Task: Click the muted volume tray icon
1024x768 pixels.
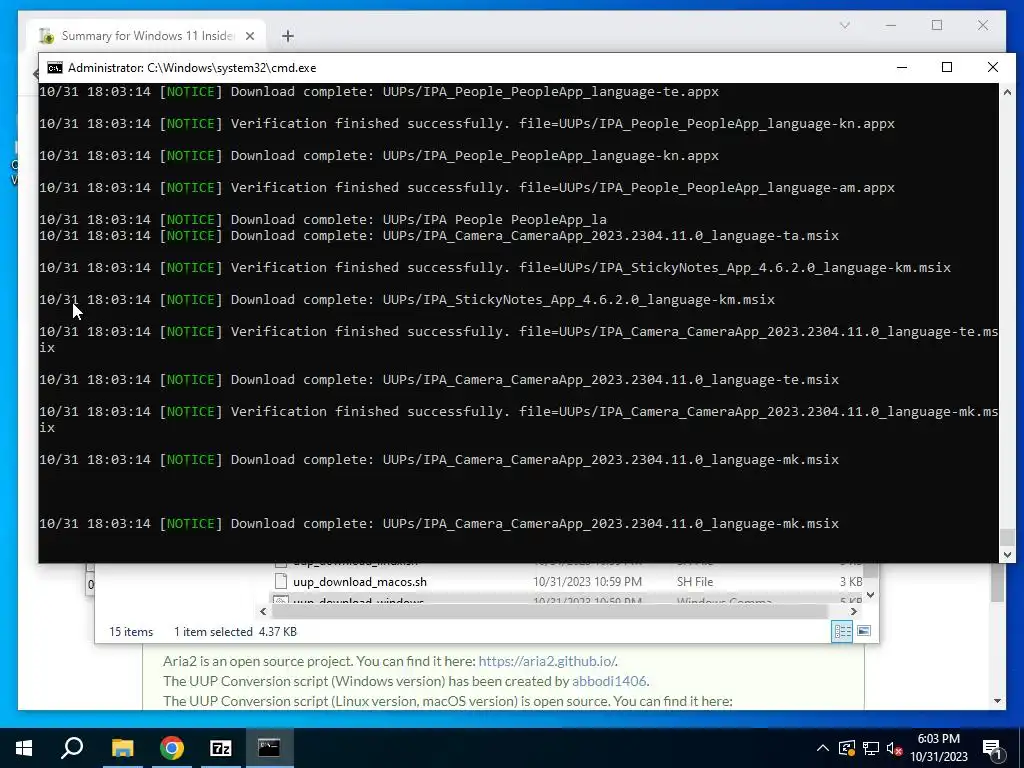Action: tap(895, 748)
